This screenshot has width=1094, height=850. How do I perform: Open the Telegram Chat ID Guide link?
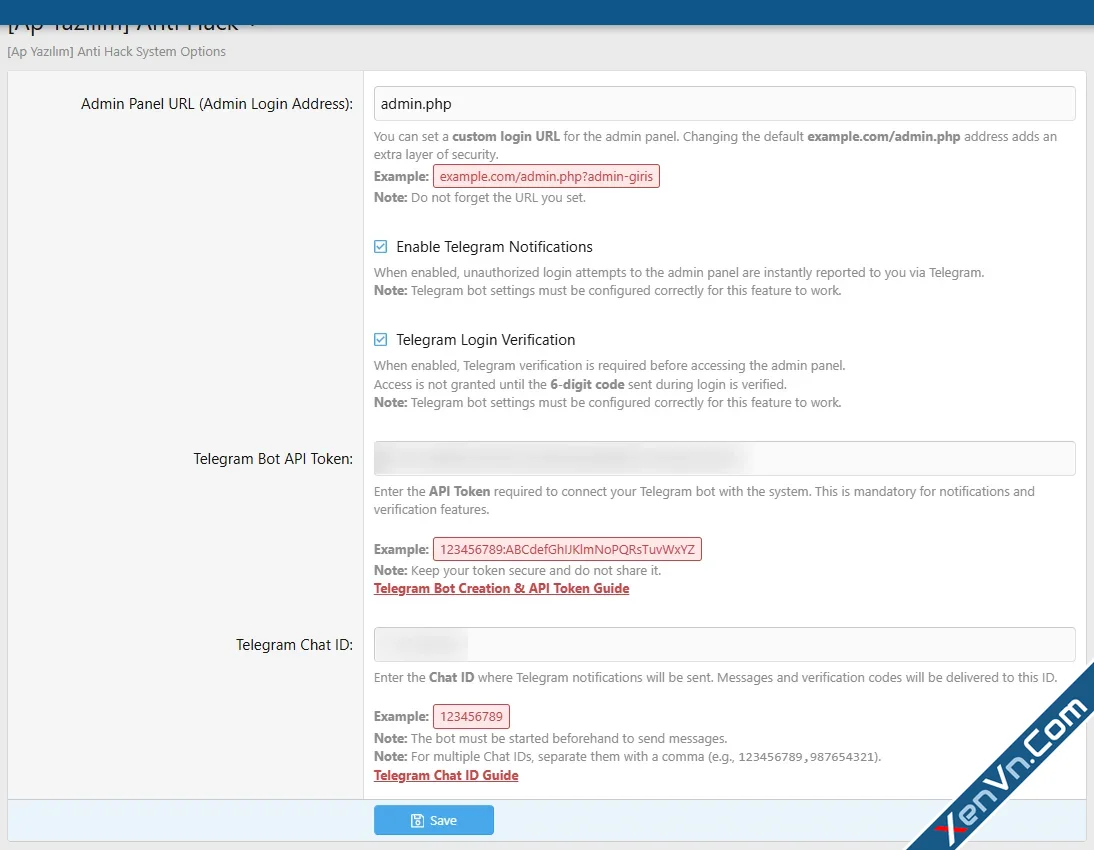click(446, 775)
